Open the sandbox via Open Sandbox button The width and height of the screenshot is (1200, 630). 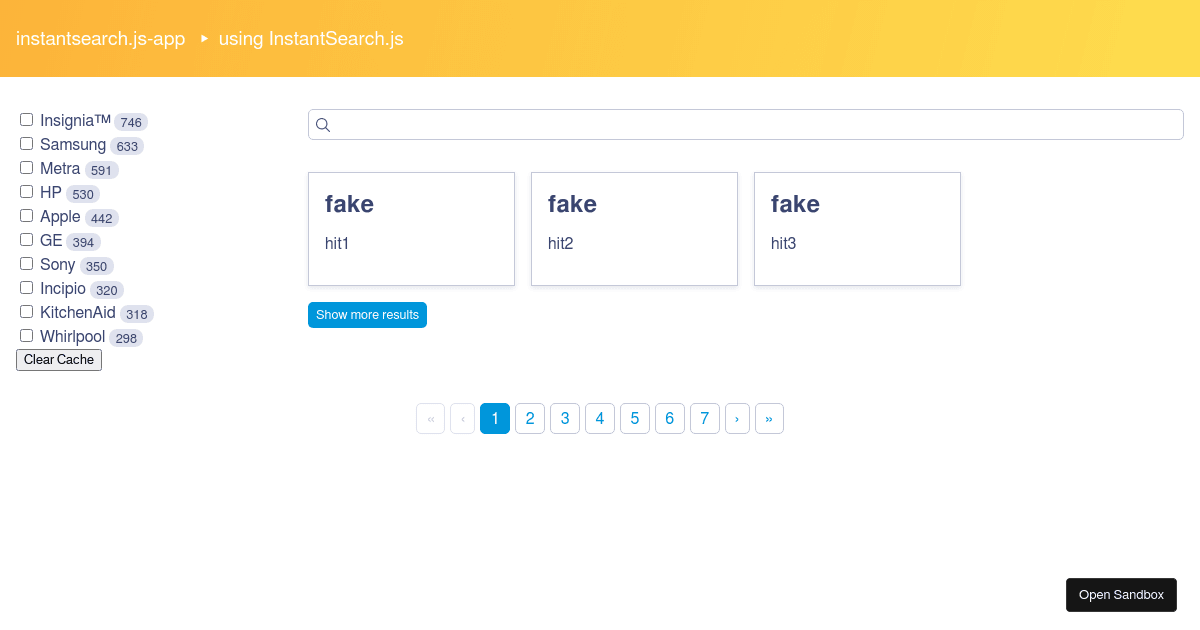coord(1121,594)
